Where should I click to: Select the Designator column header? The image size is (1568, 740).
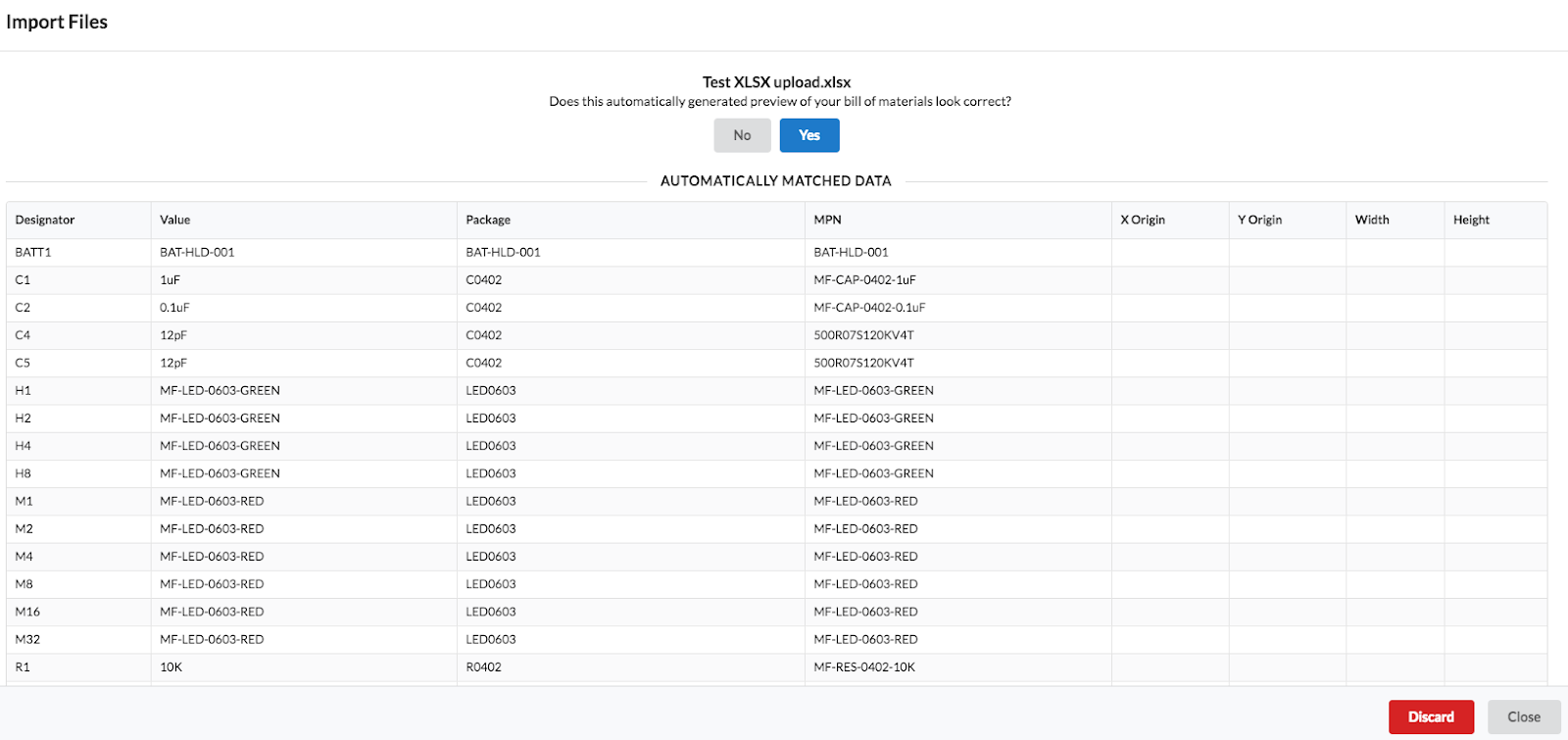tap(45, 220)
